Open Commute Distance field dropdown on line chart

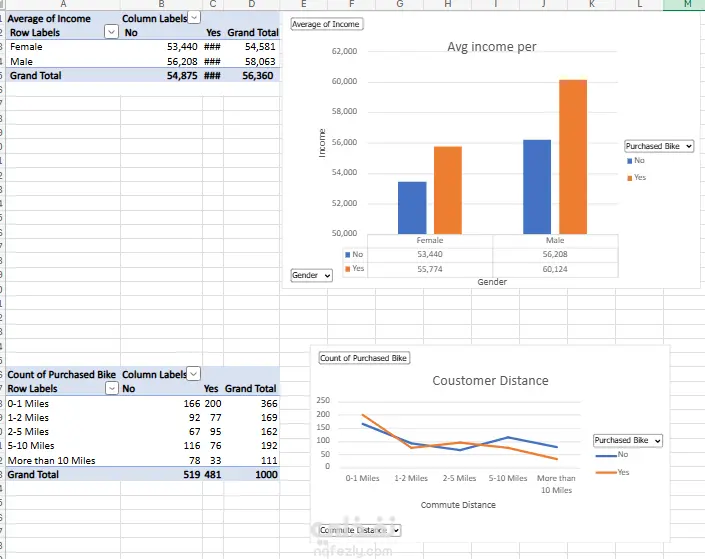pyautogui.click(x=360, y=530)
